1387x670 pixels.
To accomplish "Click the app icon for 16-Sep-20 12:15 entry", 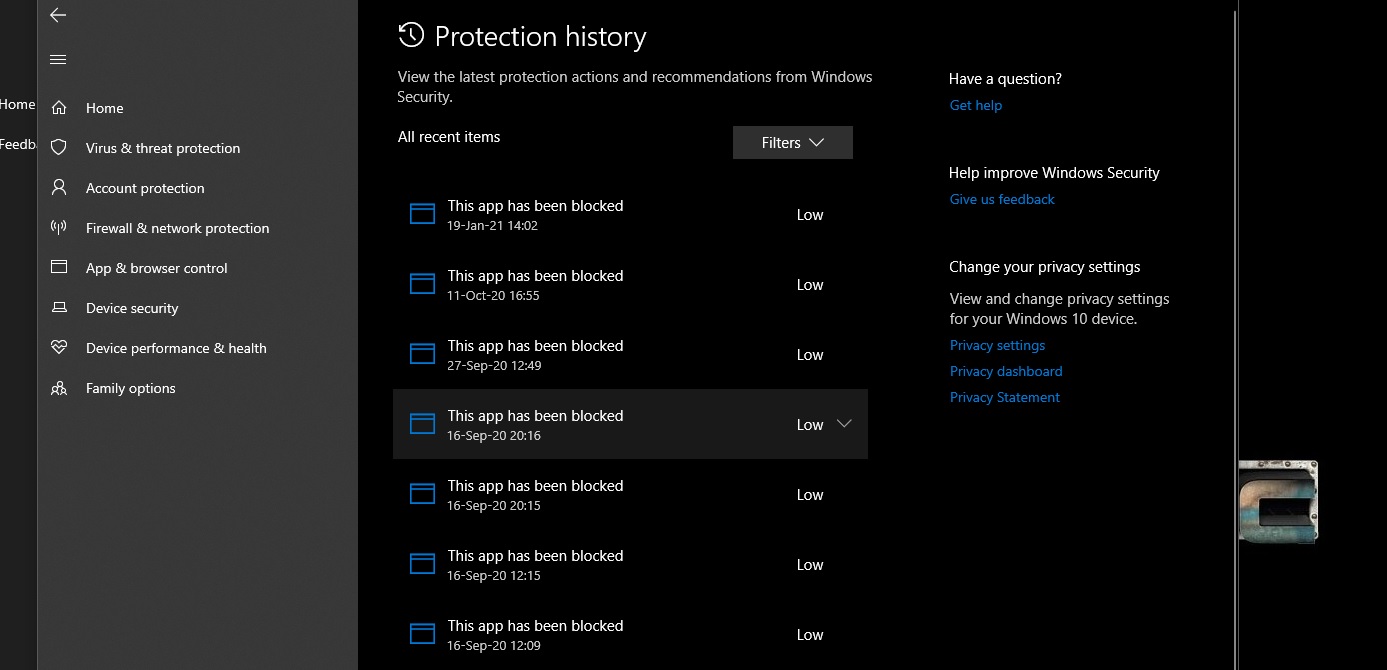I will coord(423,564).
